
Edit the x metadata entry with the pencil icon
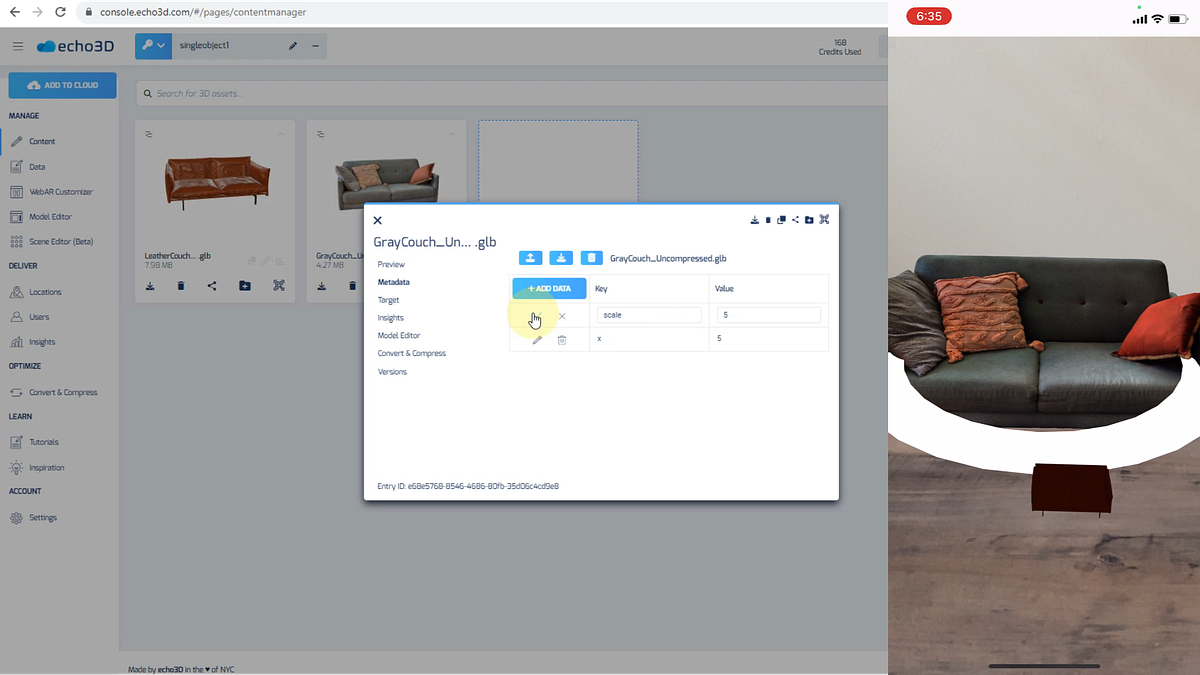[x=537, y=339]
